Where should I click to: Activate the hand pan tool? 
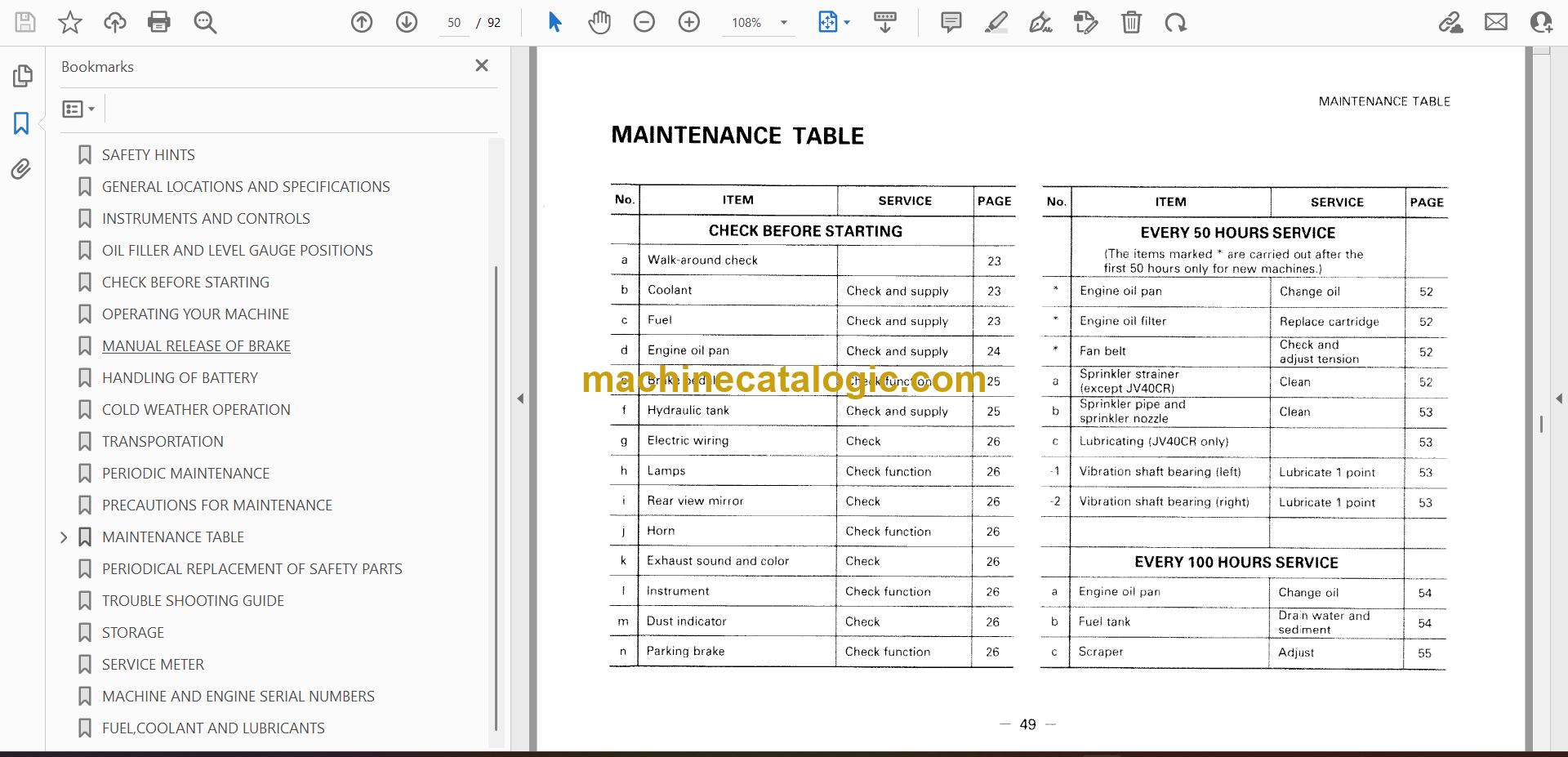pos(599,22)
